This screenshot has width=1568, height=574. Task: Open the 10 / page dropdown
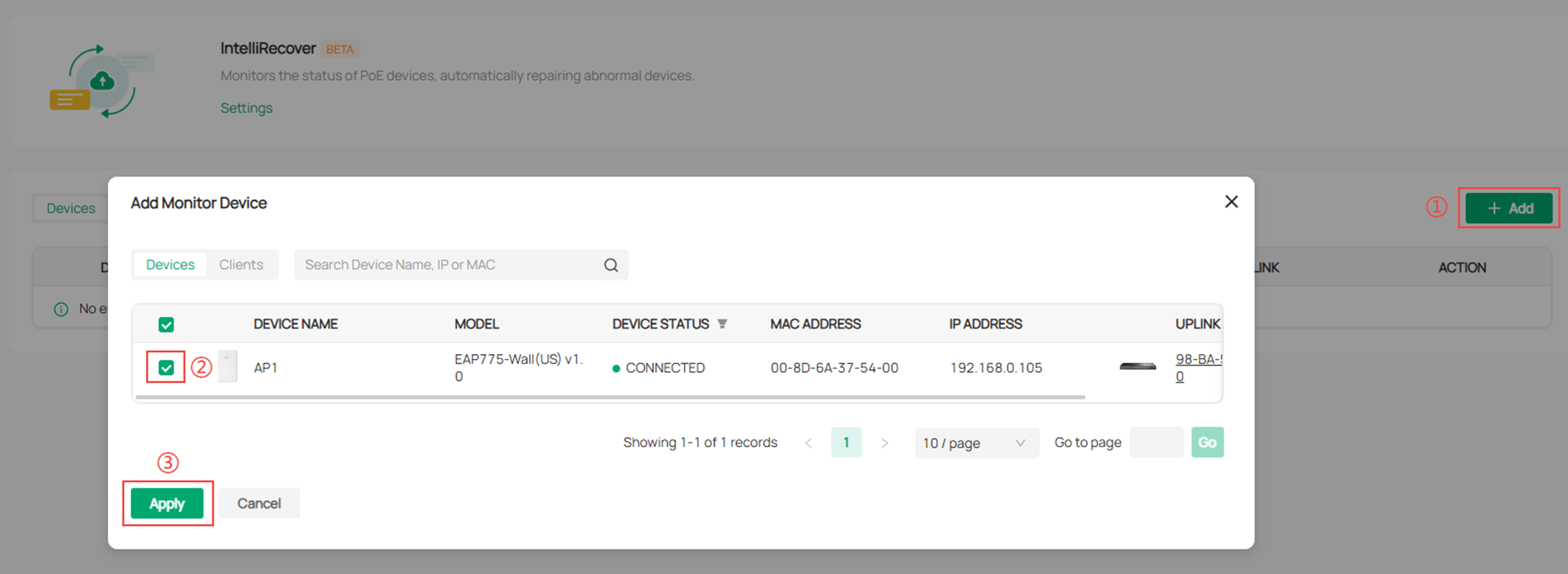976,443
